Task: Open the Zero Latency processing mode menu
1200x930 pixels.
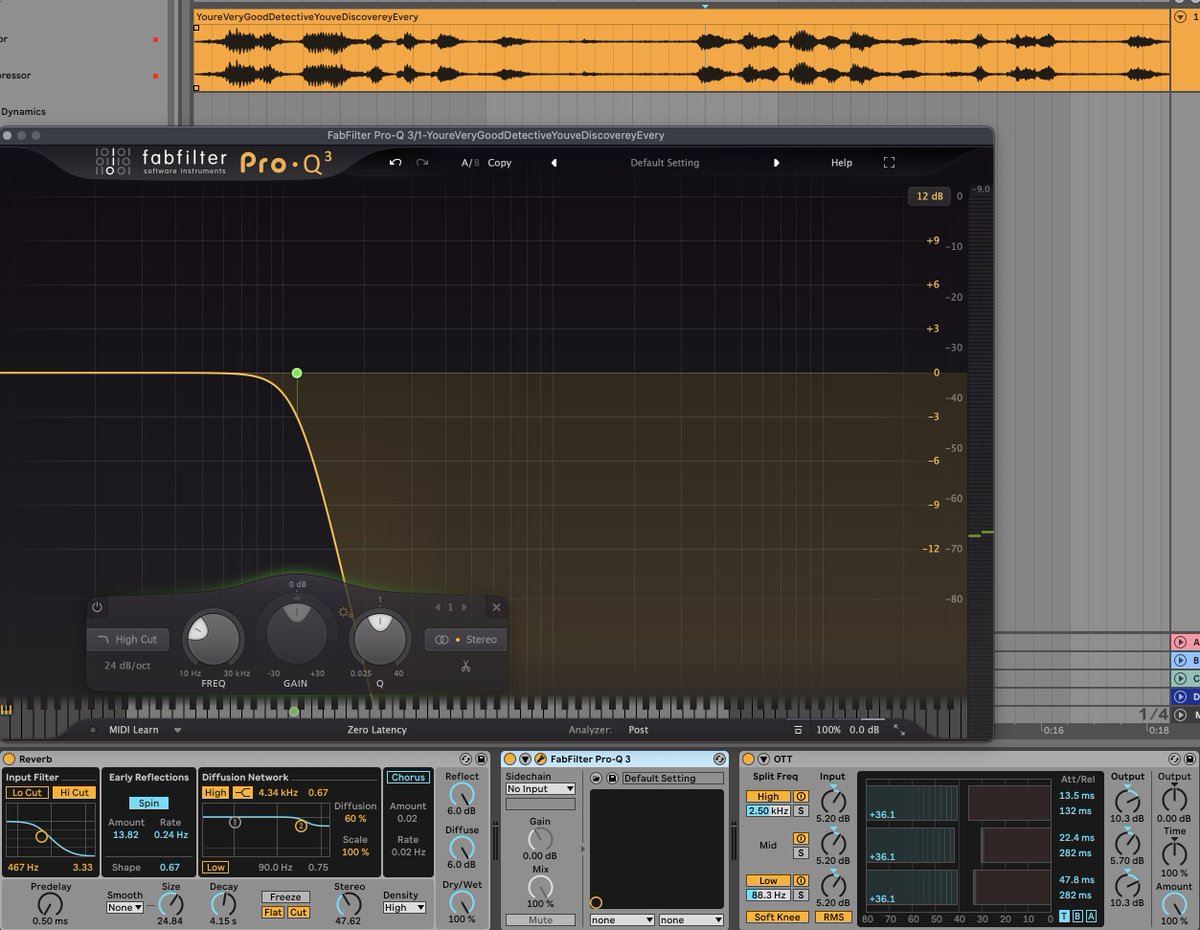Action: [377, 730]
